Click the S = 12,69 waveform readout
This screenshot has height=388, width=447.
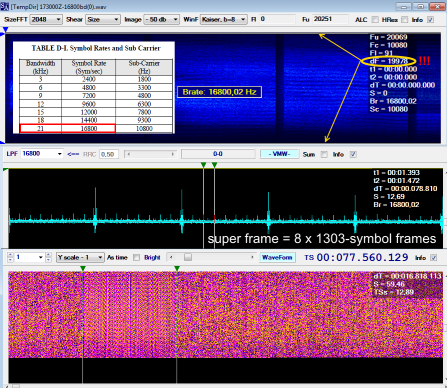[x=389, y=197]
